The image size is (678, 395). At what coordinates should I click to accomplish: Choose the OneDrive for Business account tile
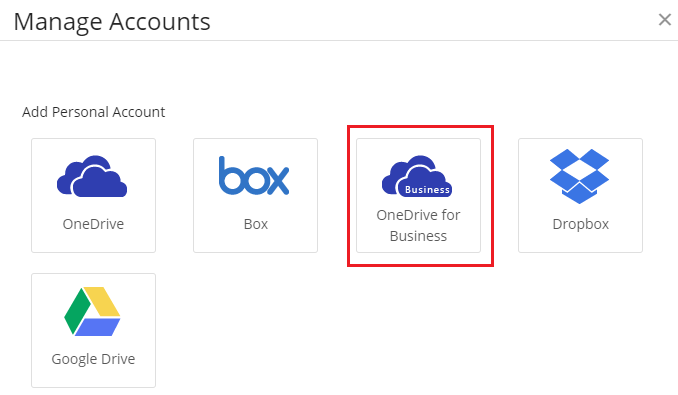(x=418, y=195)
